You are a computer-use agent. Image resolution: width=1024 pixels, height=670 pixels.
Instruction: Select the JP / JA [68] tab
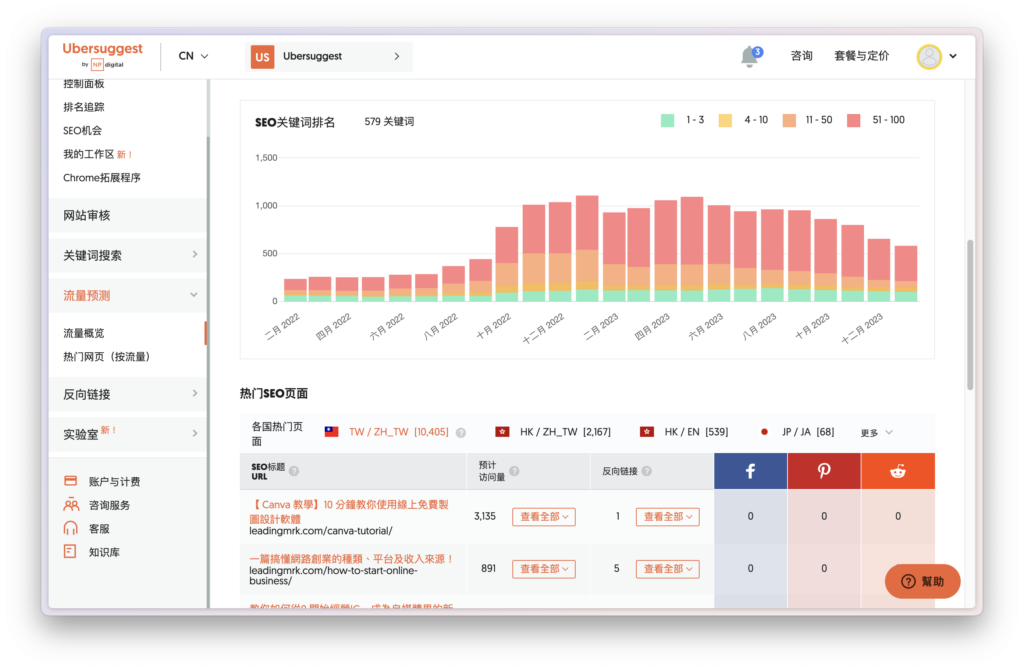[808, 432]
